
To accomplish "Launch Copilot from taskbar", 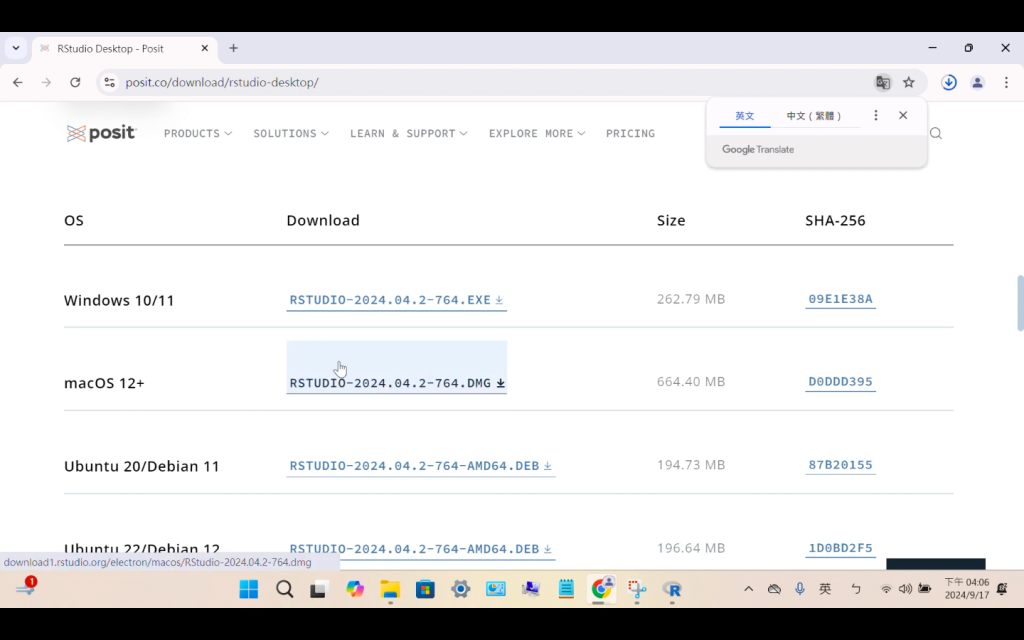I will click(x=355, y=589).
